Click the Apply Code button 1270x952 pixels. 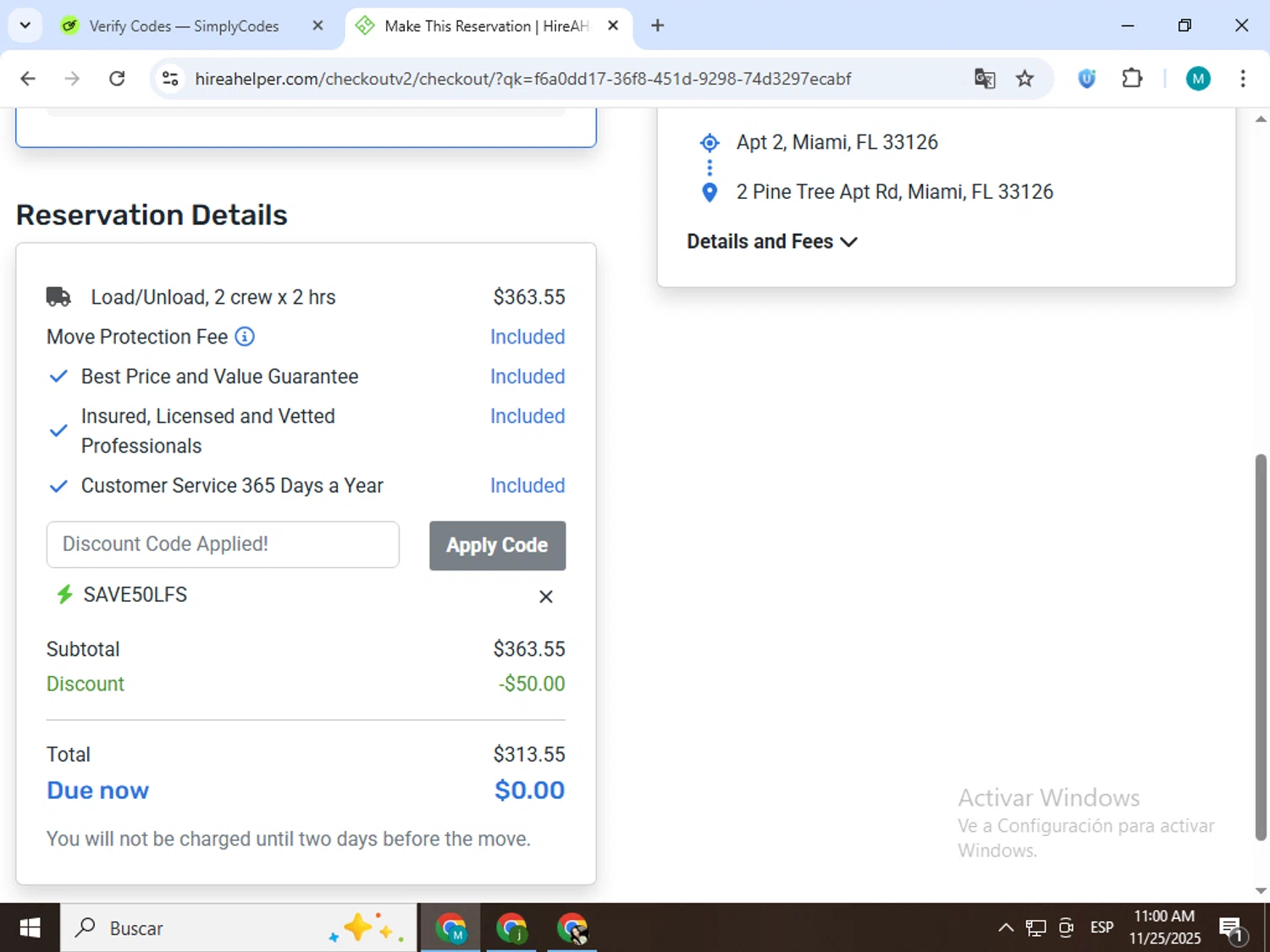click(497, 546)
